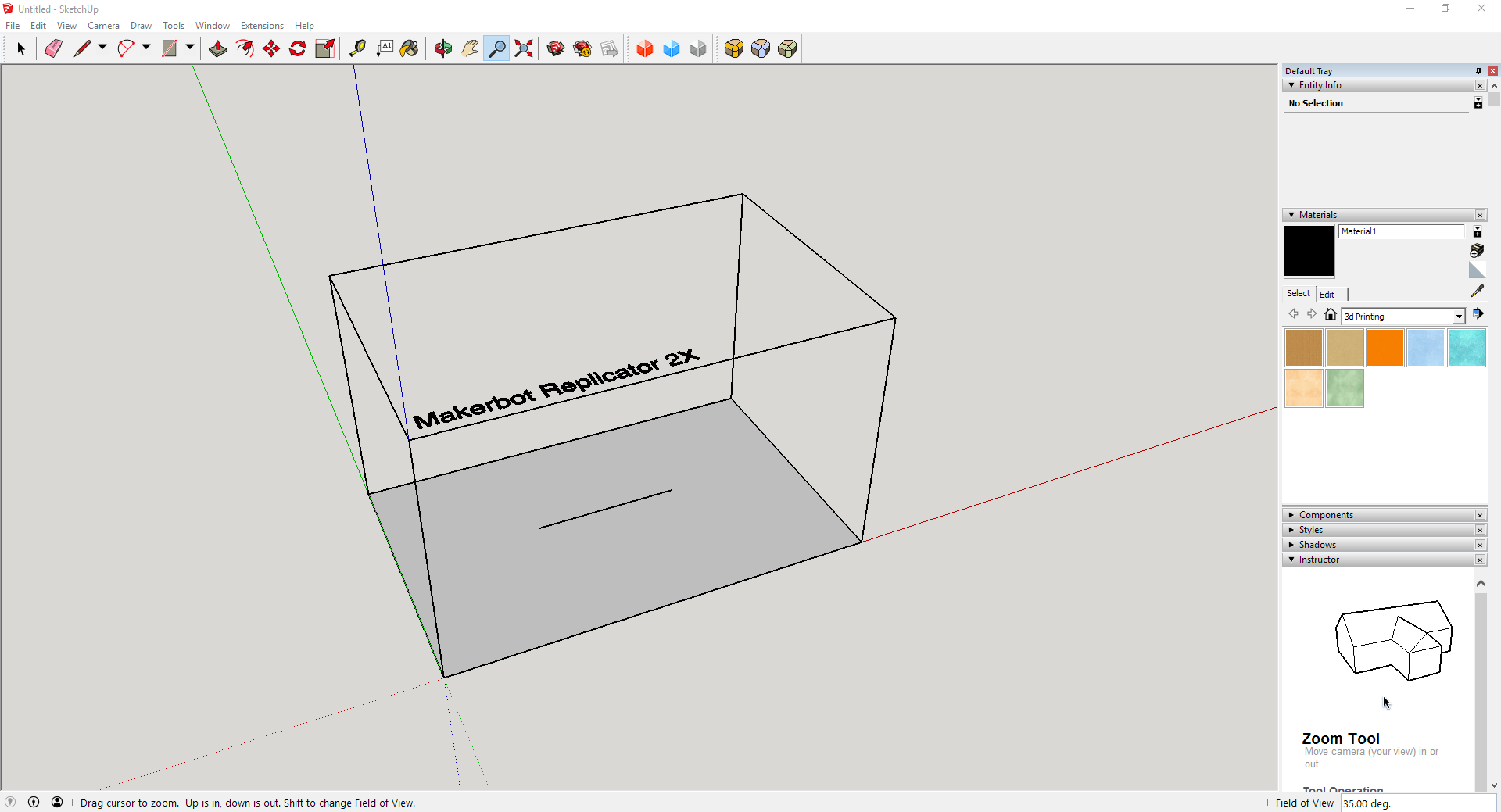Viewport: 1501px width, 812px height.
Task: Open the Edit menu
Action: coord(38,26)
